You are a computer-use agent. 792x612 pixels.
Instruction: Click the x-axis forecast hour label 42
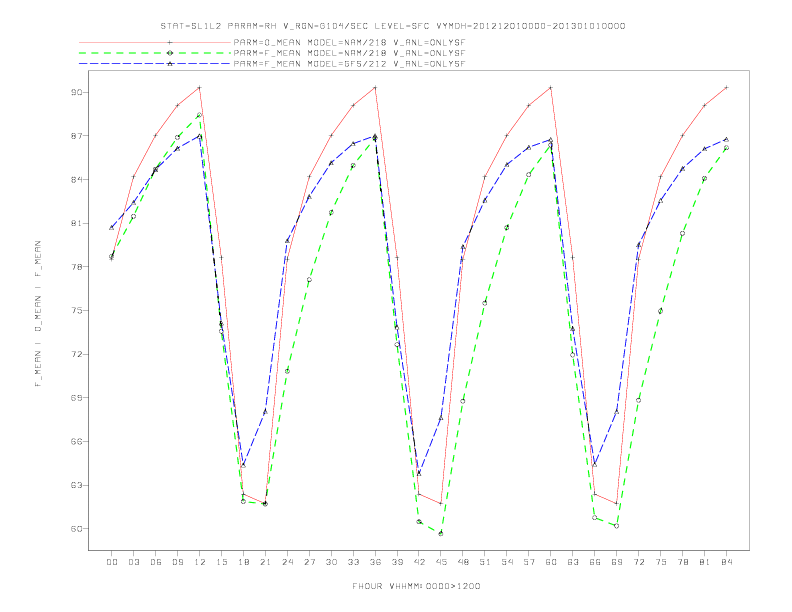[x=419, y=562]
